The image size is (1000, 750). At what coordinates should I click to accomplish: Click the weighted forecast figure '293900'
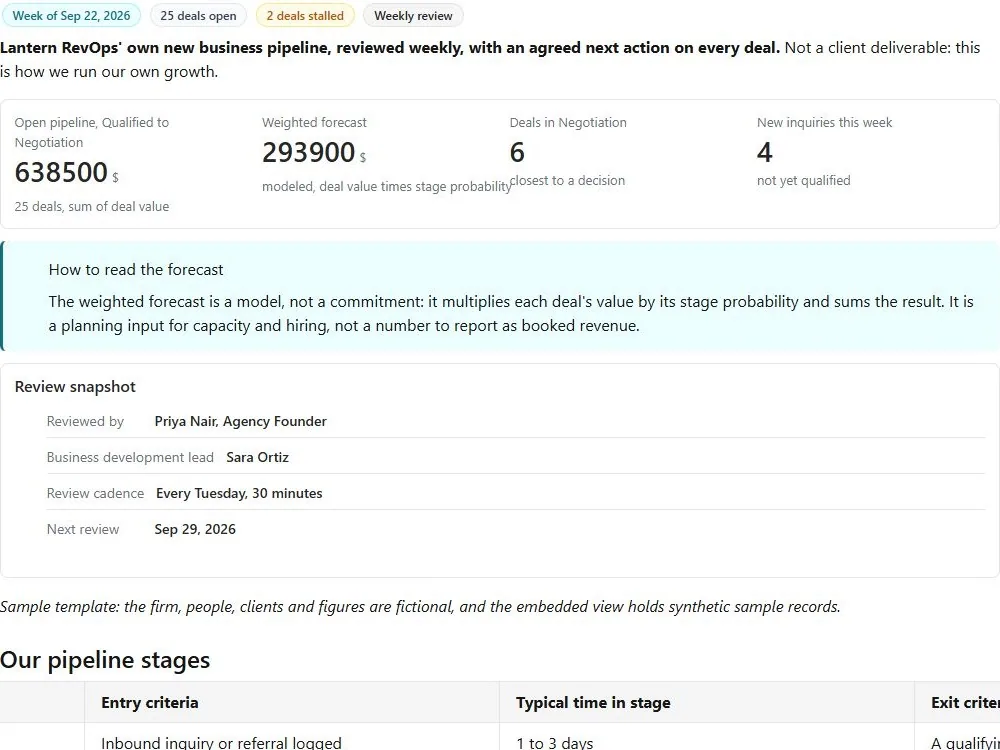coord(309,152)
